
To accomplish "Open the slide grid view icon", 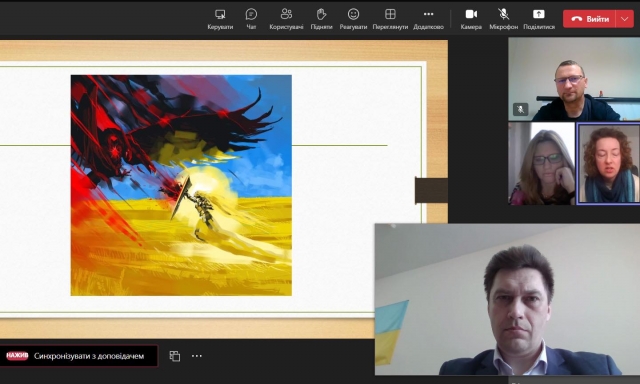I will pos(175,356).
